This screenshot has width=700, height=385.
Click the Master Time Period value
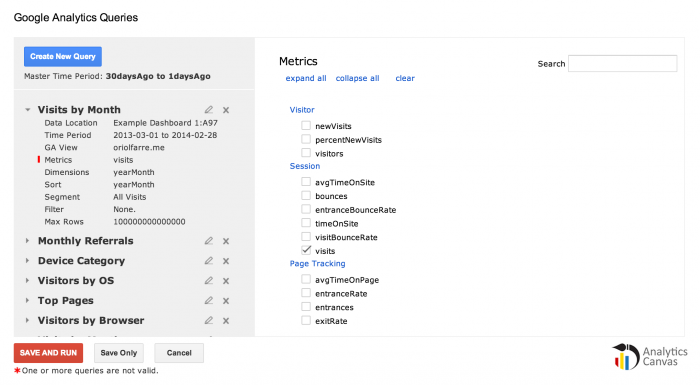tap(158, 76)
